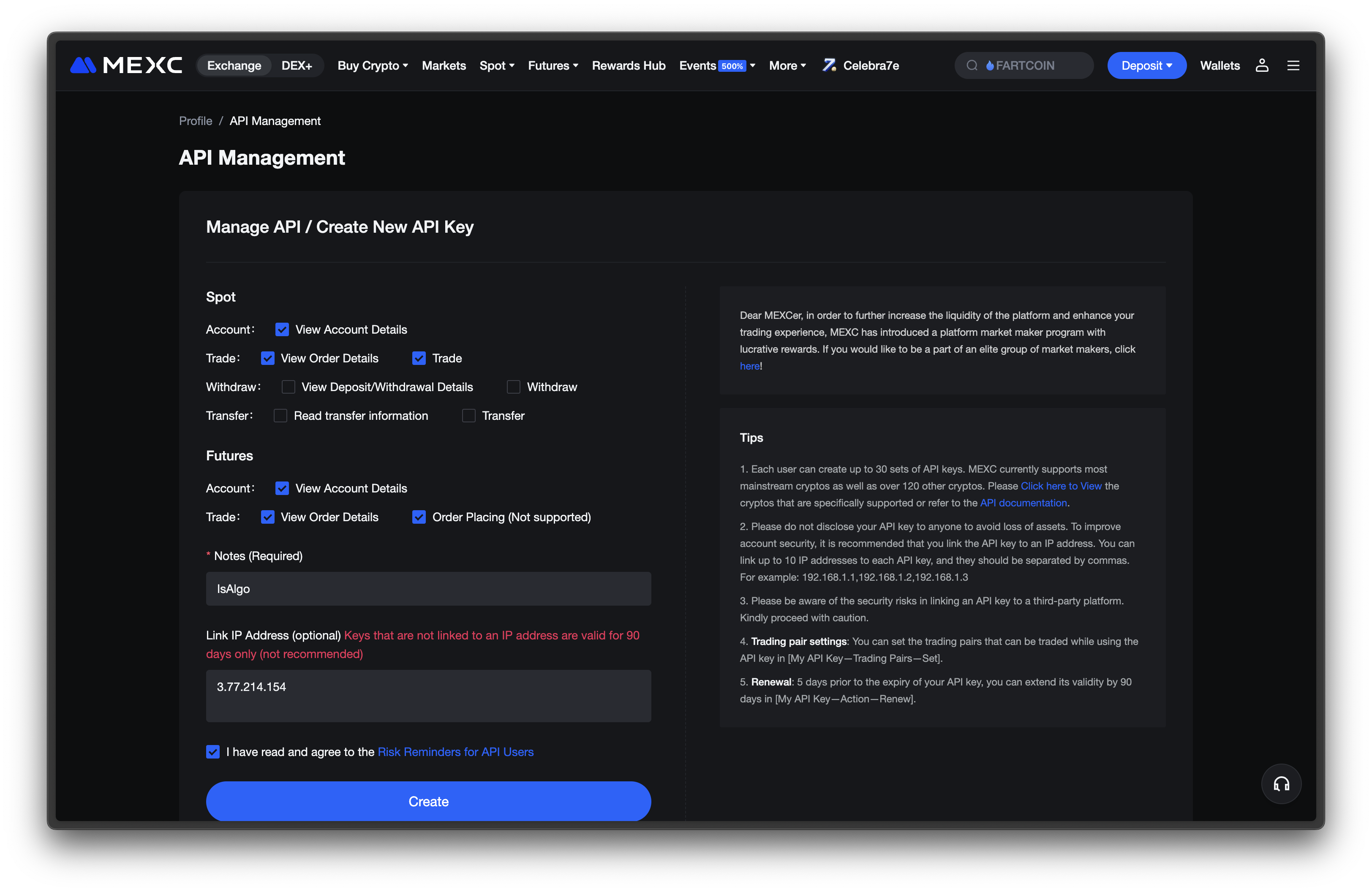Expand the Buy Crypto dropdown
Screen dimensions: 1372x892
coord(373,66)
